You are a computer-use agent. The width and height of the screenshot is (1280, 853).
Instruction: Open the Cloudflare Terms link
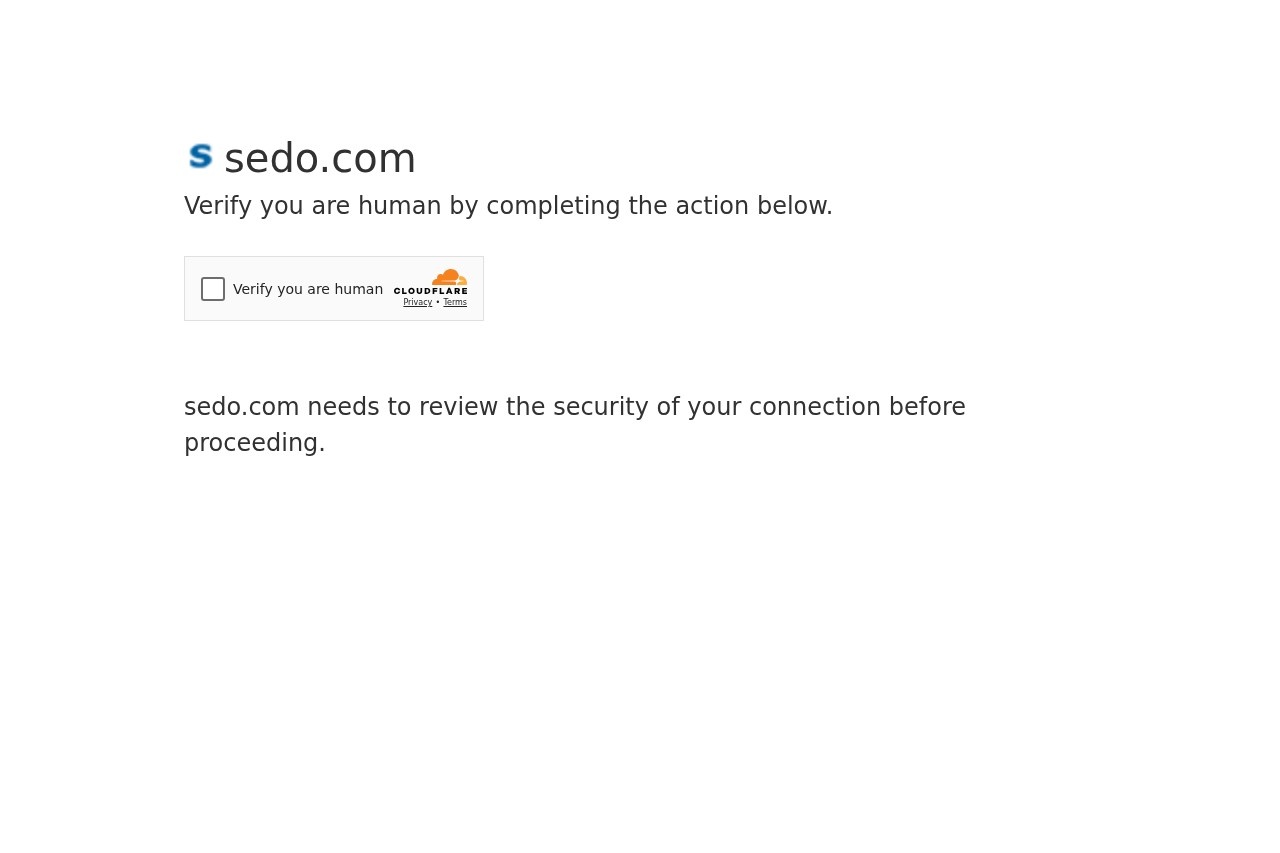click(x=455, y=302)
